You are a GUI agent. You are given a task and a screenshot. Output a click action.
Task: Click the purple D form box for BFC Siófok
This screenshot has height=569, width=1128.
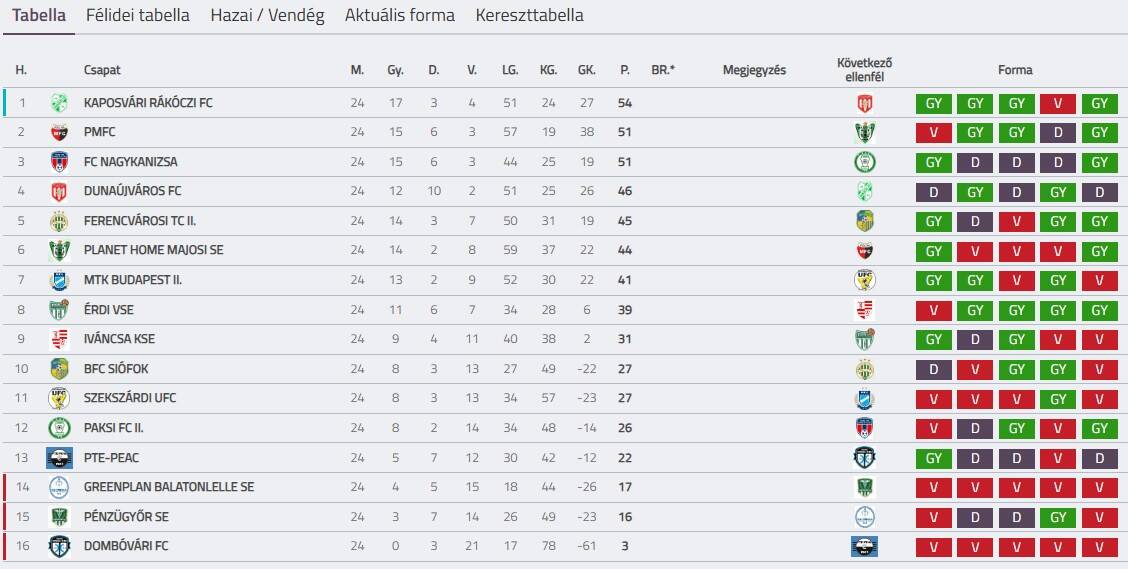pos(934,370)
